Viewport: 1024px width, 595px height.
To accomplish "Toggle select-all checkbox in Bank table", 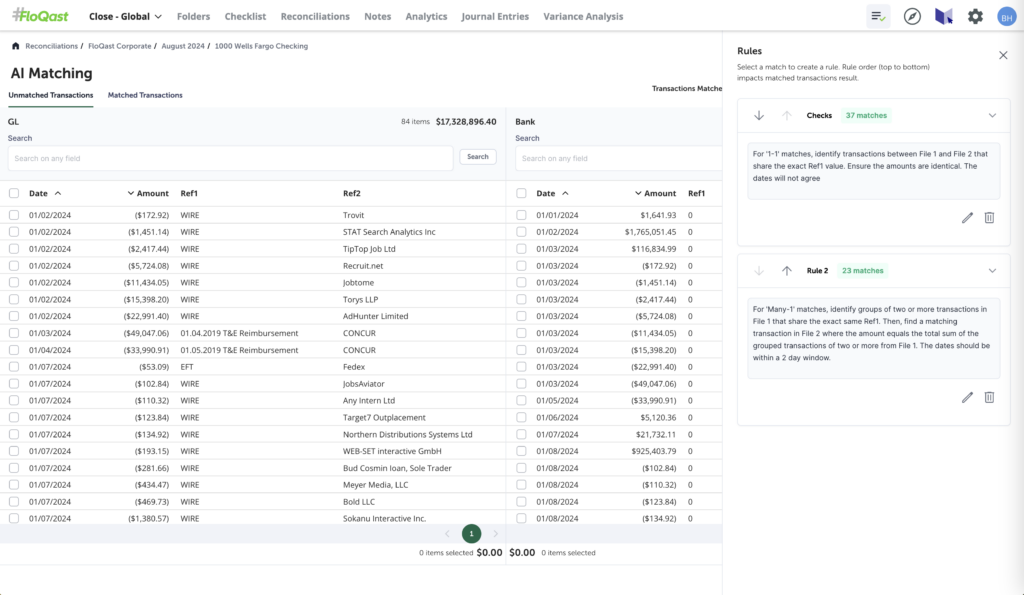I will click(521, 193).
